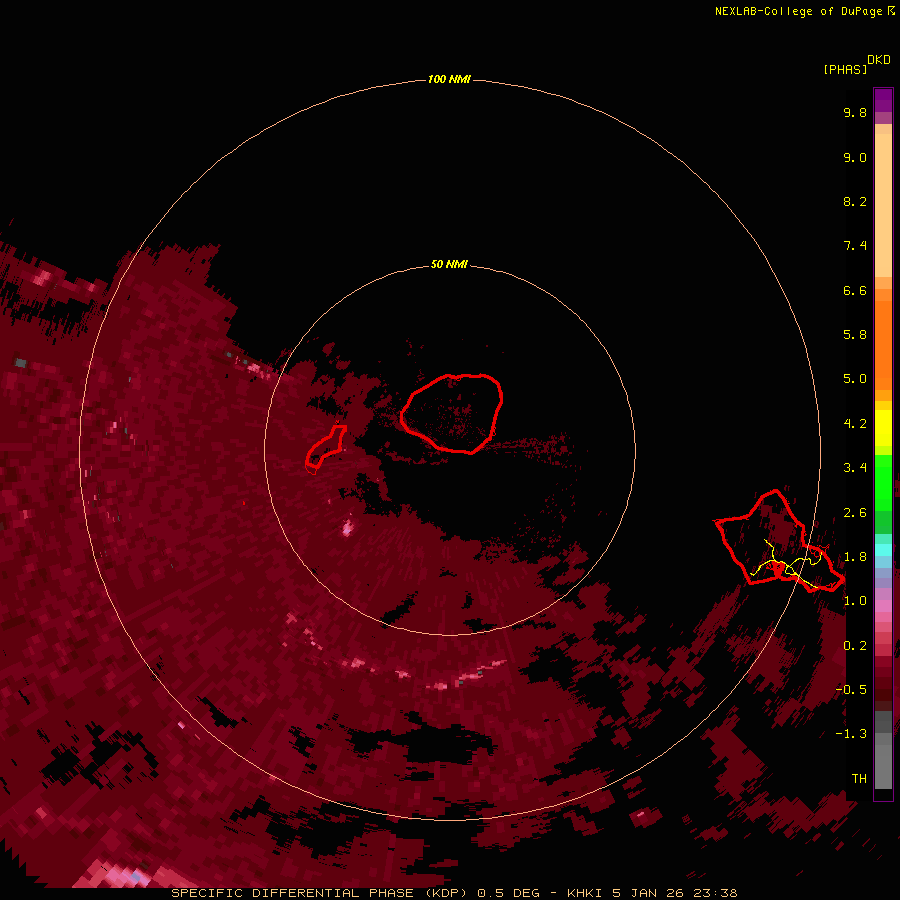This screenshot has height=900, width=900.
Task: Click the "KHKI" radar station identifier
Action: click(x=585, y=893)
